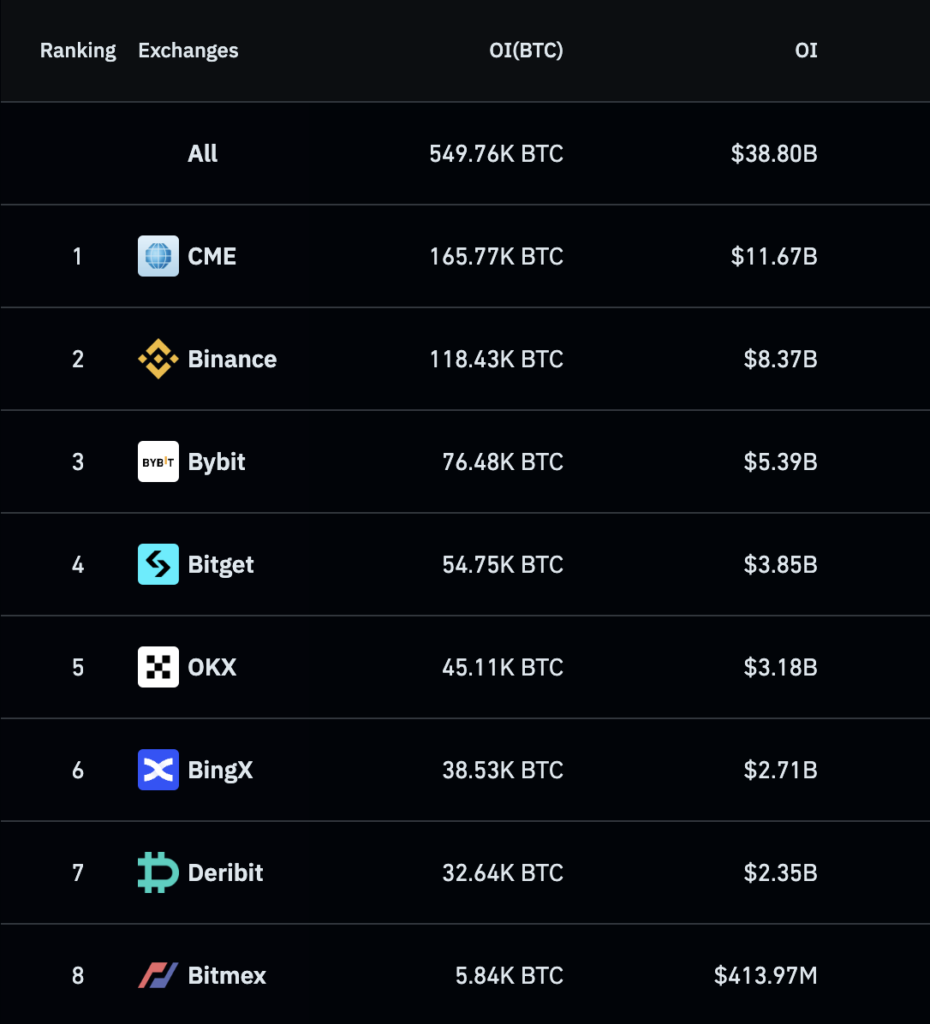Select the All exchanges summary row
The image size is (930, 1024).
point(465,153)
